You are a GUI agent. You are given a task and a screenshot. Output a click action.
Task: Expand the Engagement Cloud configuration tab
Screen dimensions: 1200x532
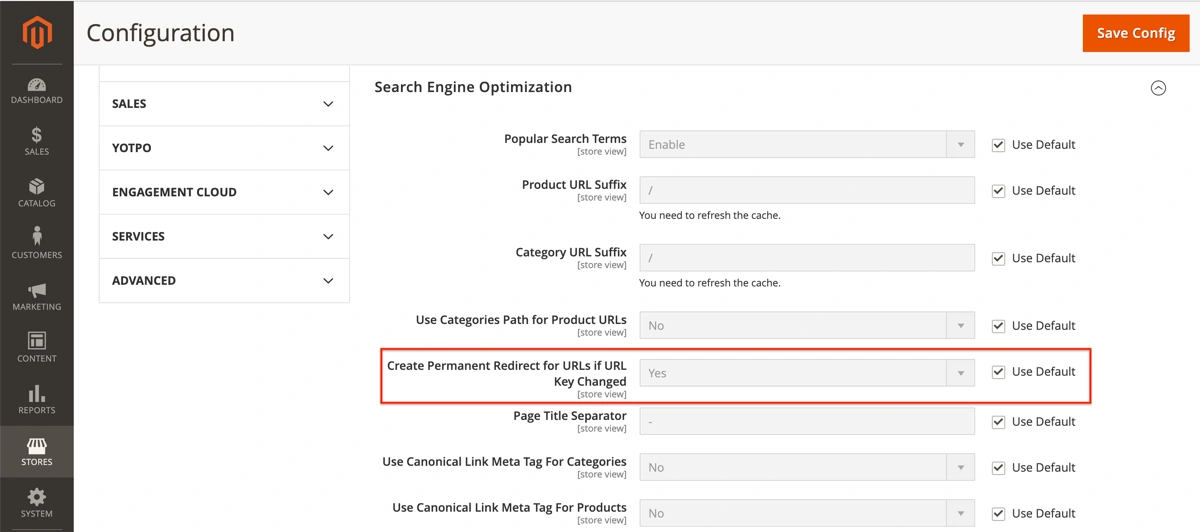[224, 192]
